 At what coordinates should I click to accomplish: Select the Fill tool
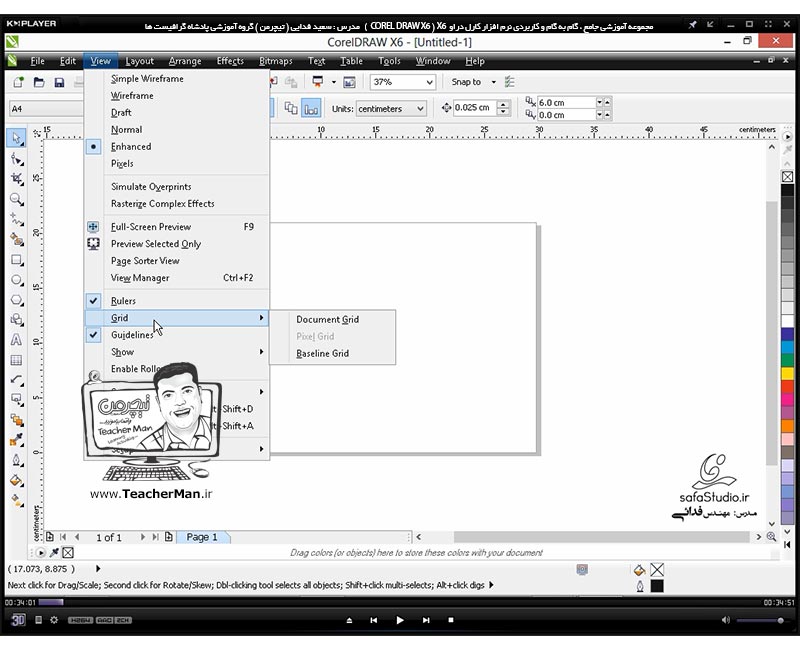coord(16,481)
